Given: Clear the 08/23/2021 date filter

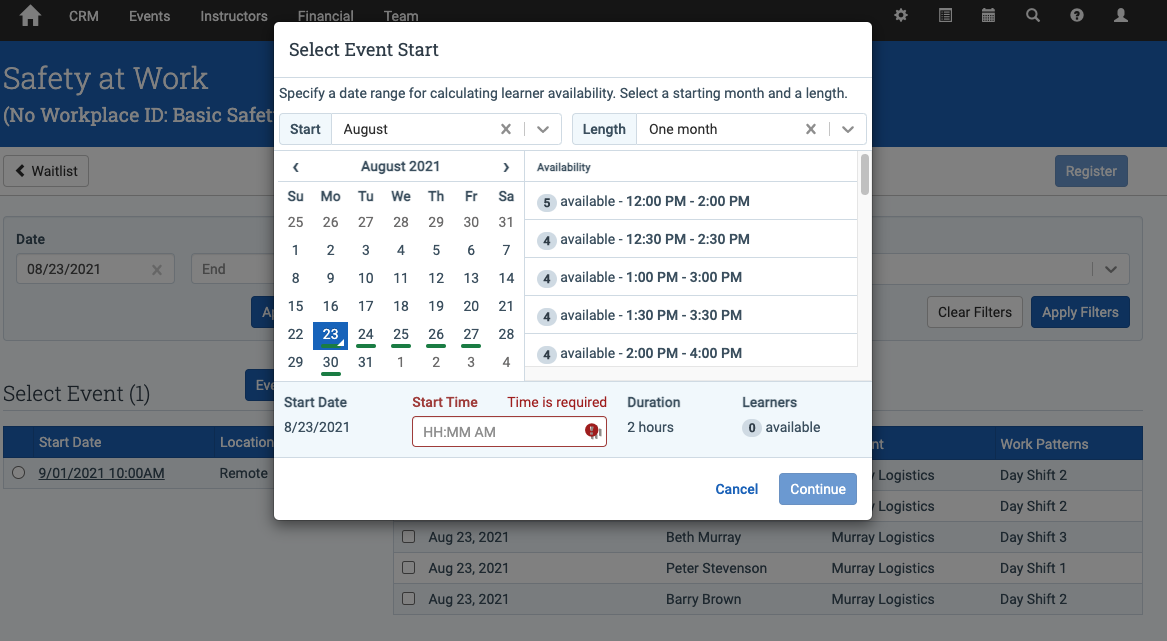Looking at the screenshot, I should coord(157,270).
